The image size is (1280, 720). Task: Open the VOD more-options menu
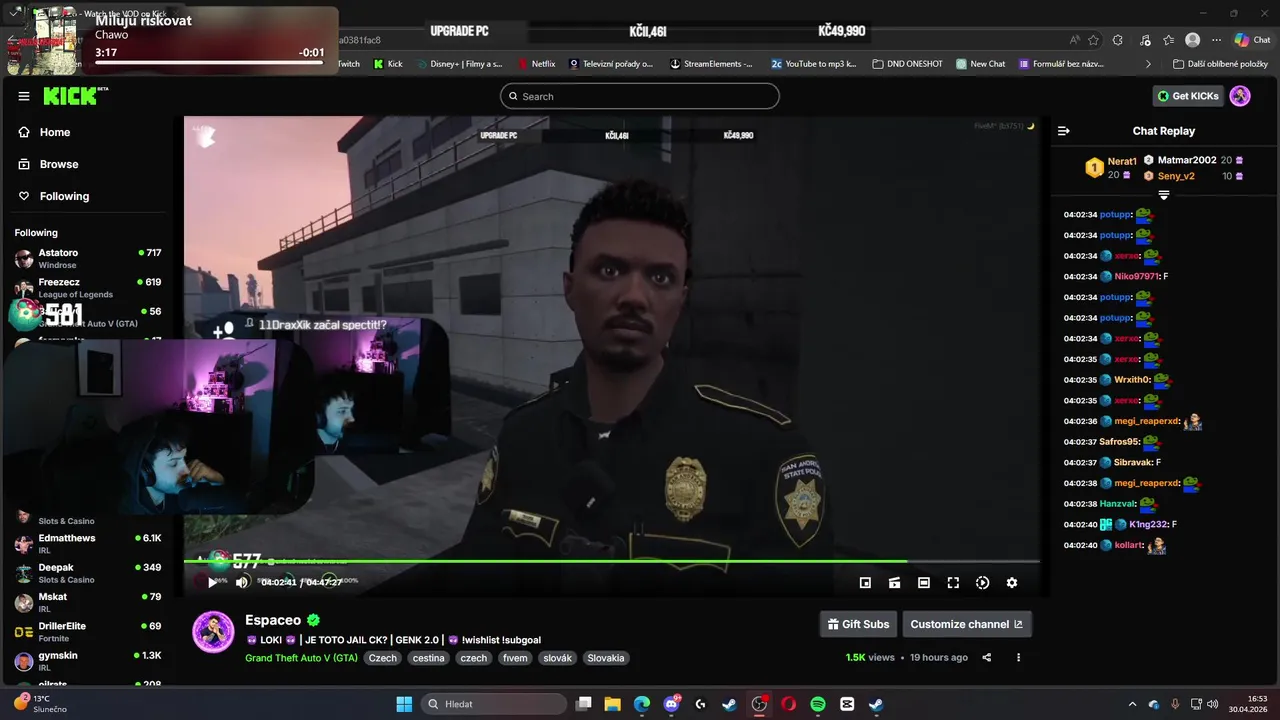(x=1019, y=657)
